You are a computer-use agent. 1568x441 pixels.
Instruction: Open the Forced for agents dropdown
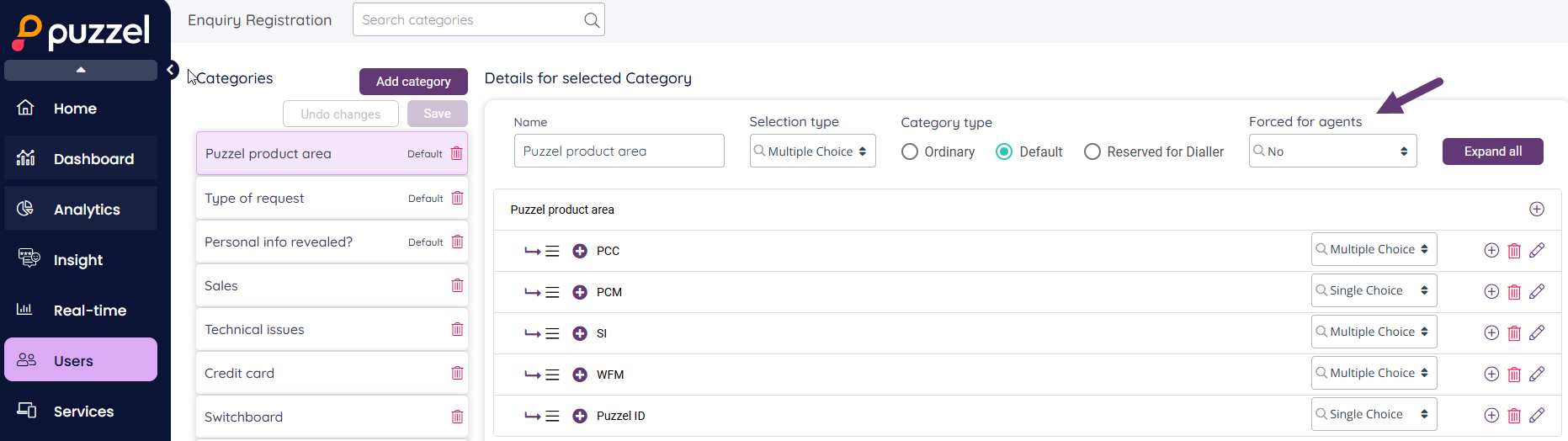(x=1331, y=151)
